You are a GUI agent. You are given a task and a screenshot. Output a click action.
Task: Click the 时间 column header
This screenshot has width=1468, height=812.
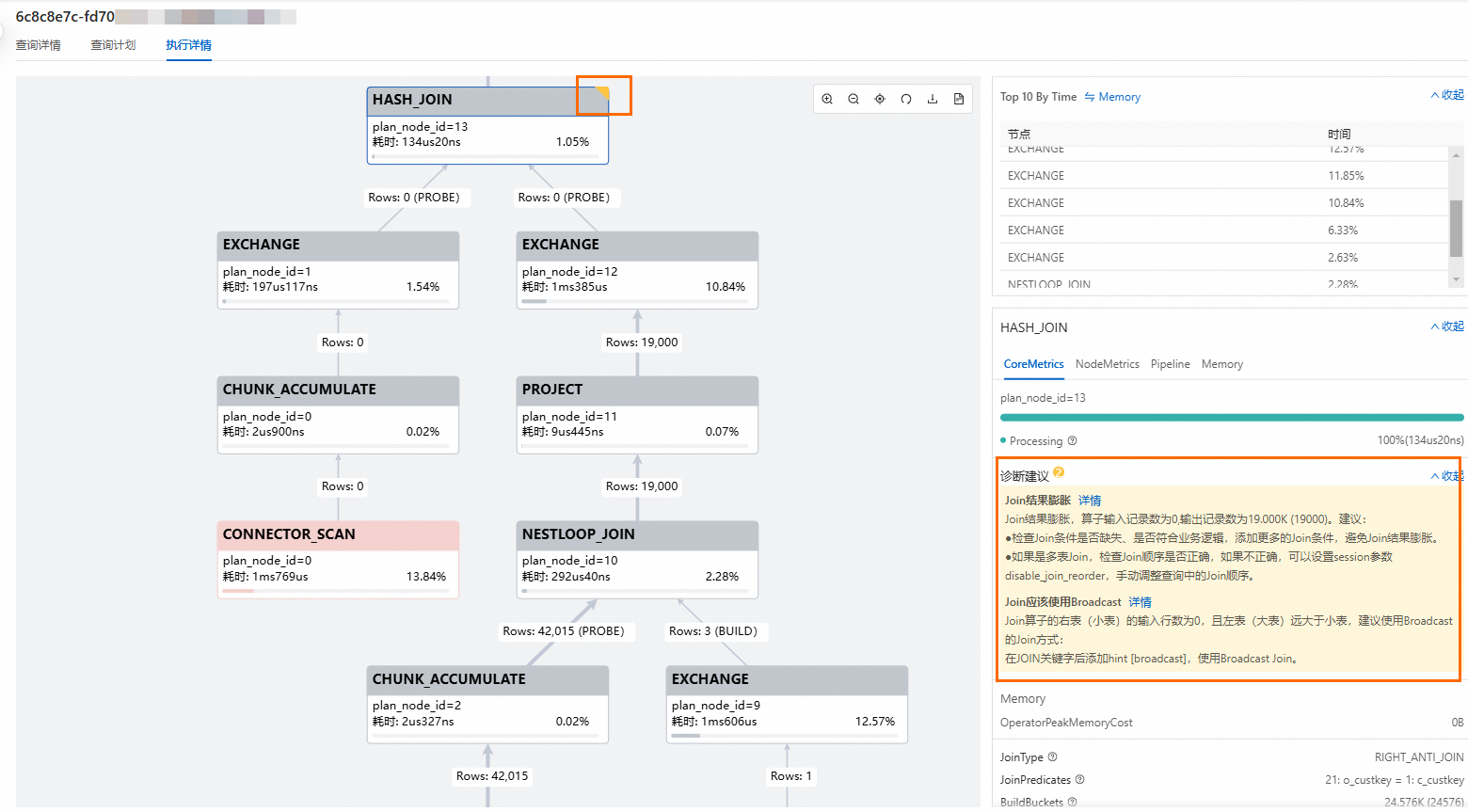[x=1339, y=135]
